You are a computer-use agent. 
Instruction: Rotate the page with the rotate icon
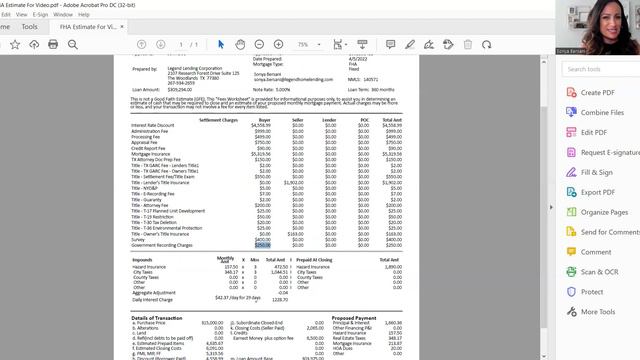click(486, 44)
